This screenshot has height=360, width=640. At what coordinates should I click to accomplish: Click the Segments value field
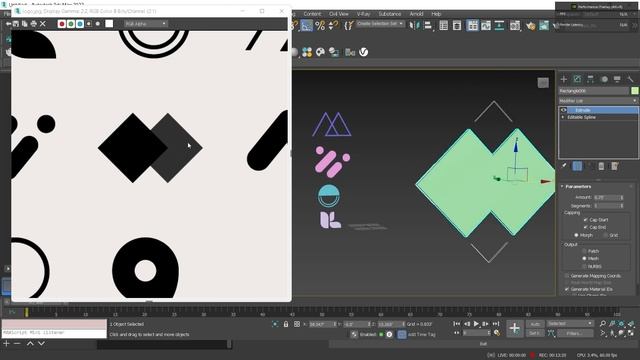tap(607, 206)
